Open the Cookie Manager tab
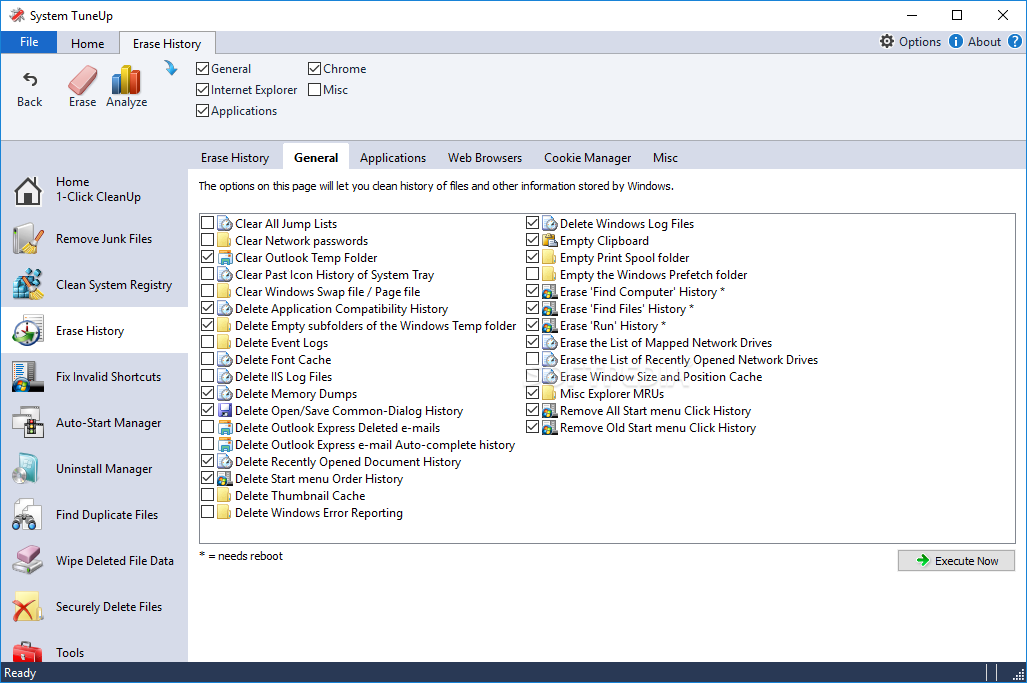The width and height of the screenshot is (1027, 683). click(x=588, y=158)
